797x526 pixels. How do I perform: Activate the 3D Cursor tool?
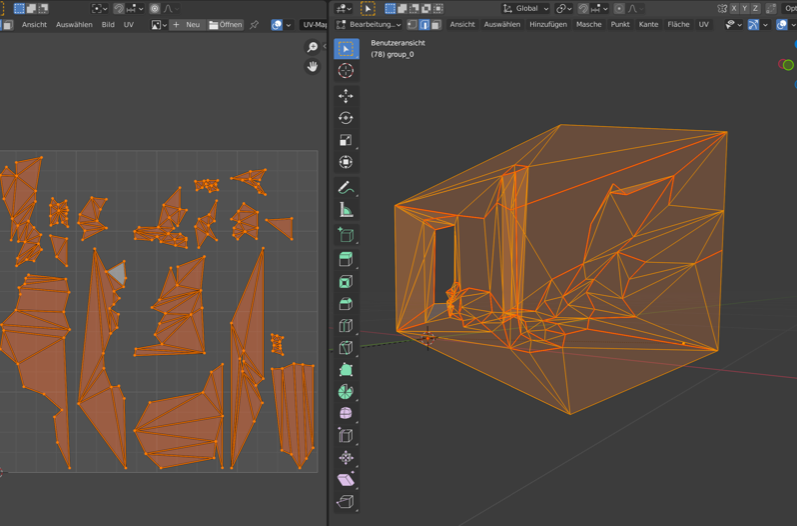tap(346, 71)
